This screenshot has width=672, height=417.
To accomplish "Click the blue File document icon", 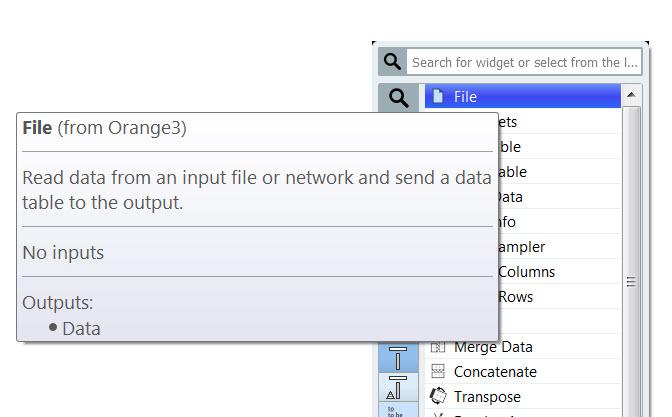I will click(438, 96).
